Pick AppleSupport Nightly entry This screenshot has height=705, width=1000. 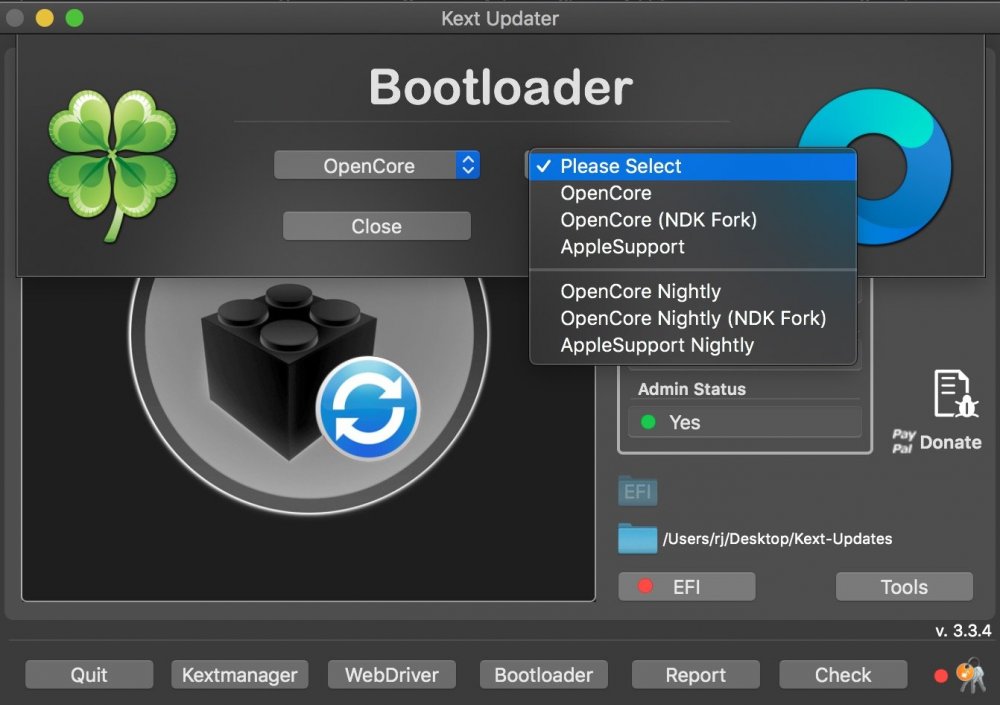(x=693, y=345)
